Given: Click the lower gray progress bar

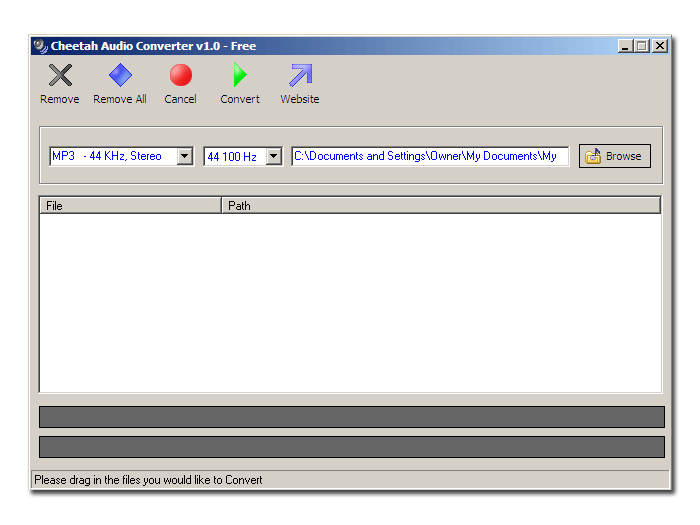Looking at the screenshot, I should click(352, 447).
